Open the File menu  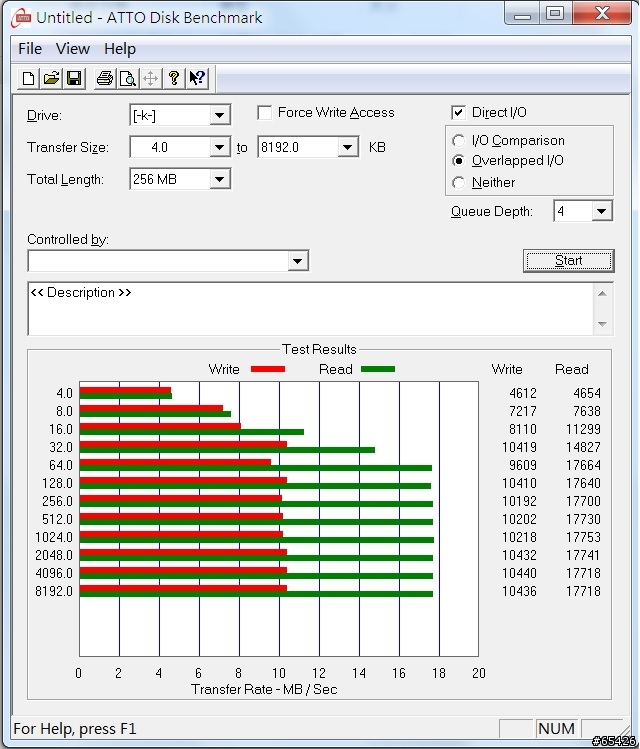(30, 49)
